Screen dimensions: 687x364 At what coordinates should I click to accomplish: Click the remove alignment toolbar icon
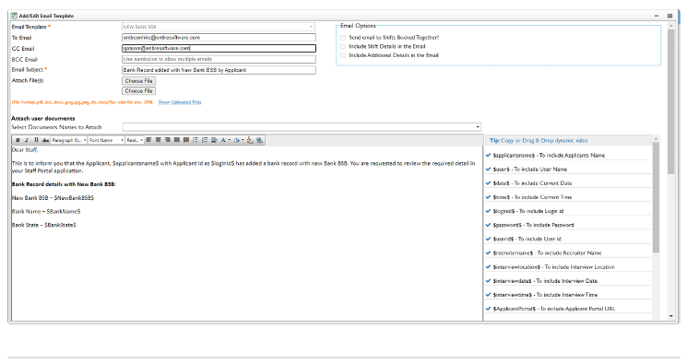(x=186, y=140)
